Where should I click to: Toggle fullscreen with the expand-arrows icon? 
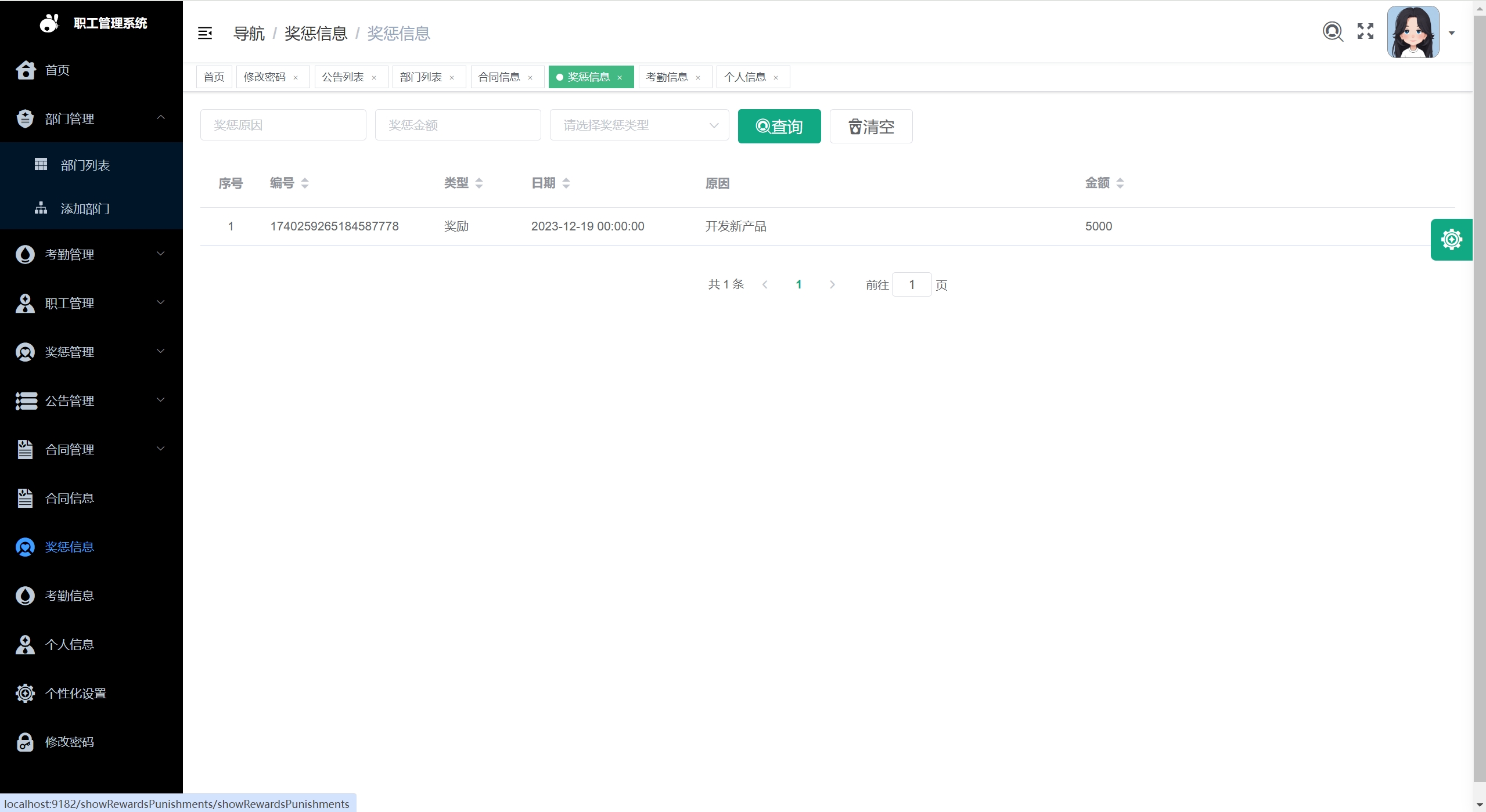tap(1365, 31)
